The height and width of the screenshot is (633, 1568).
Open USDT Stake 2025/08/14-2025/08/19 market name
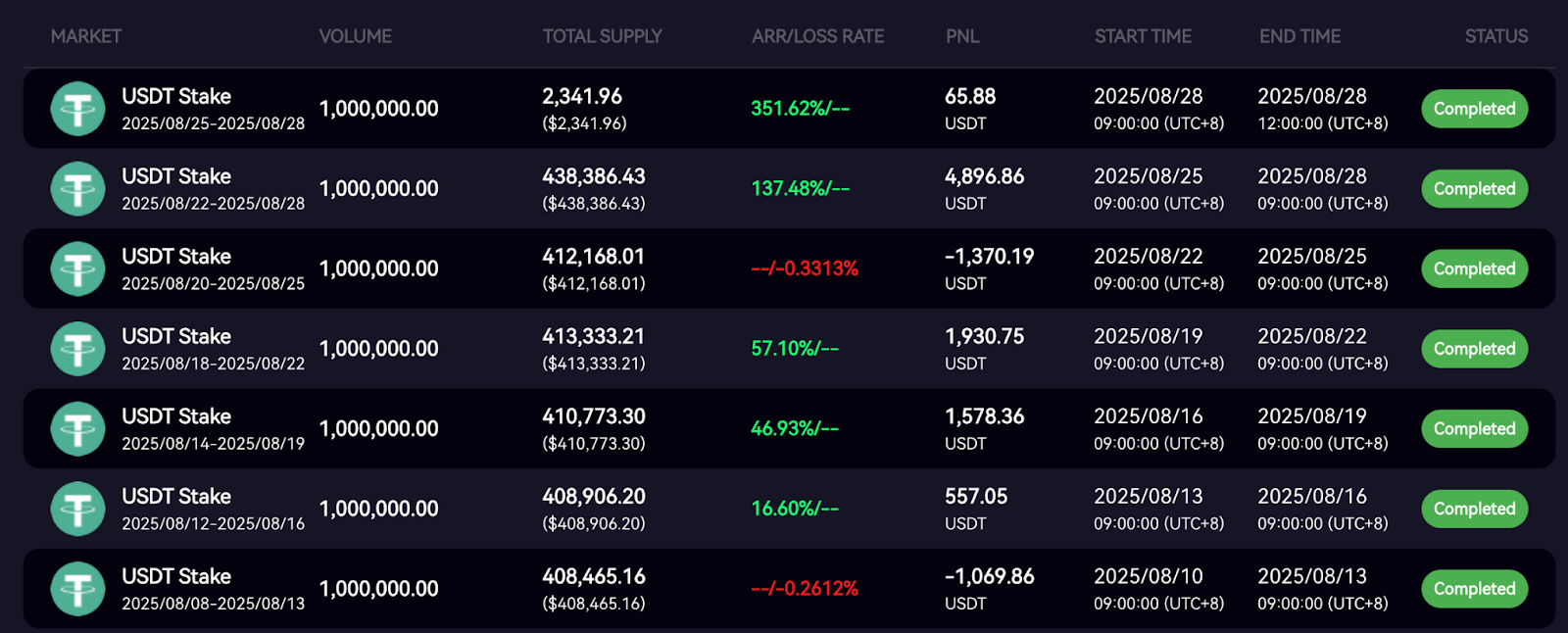coord(176,417)
